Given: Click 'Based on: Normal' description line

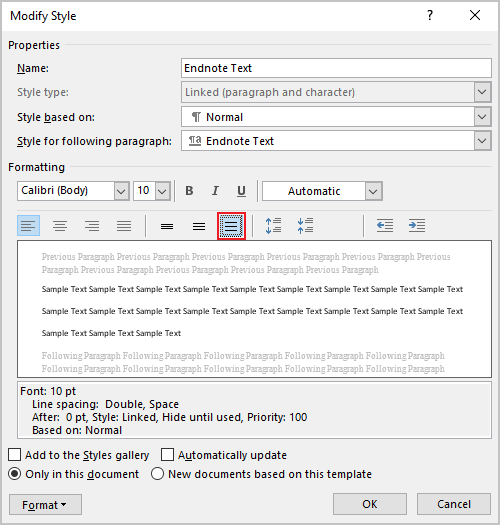Looking at the screenshot, I should [x=77, y=430].
